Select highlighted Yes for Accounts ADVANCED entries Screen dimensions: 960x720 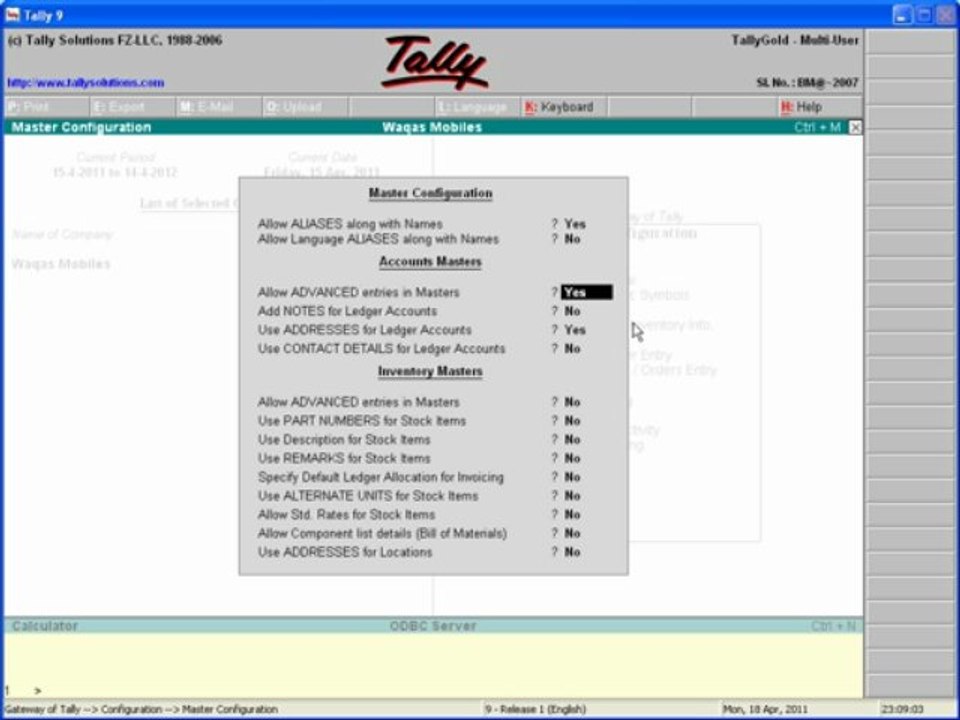pos(587,292)
